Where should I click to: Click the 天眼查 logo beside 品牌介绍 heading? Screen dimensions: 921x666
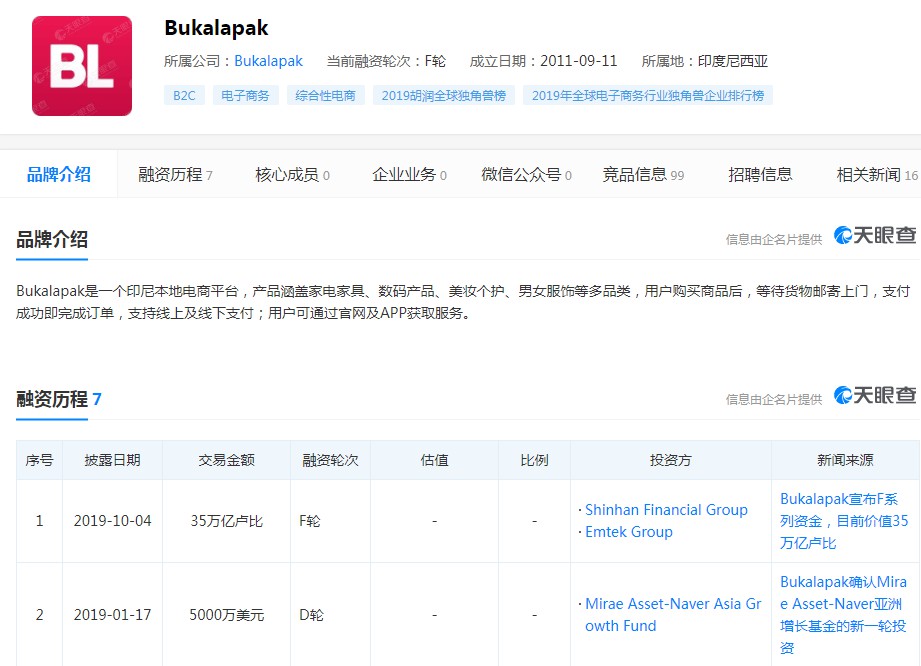(x=875, y=235)
